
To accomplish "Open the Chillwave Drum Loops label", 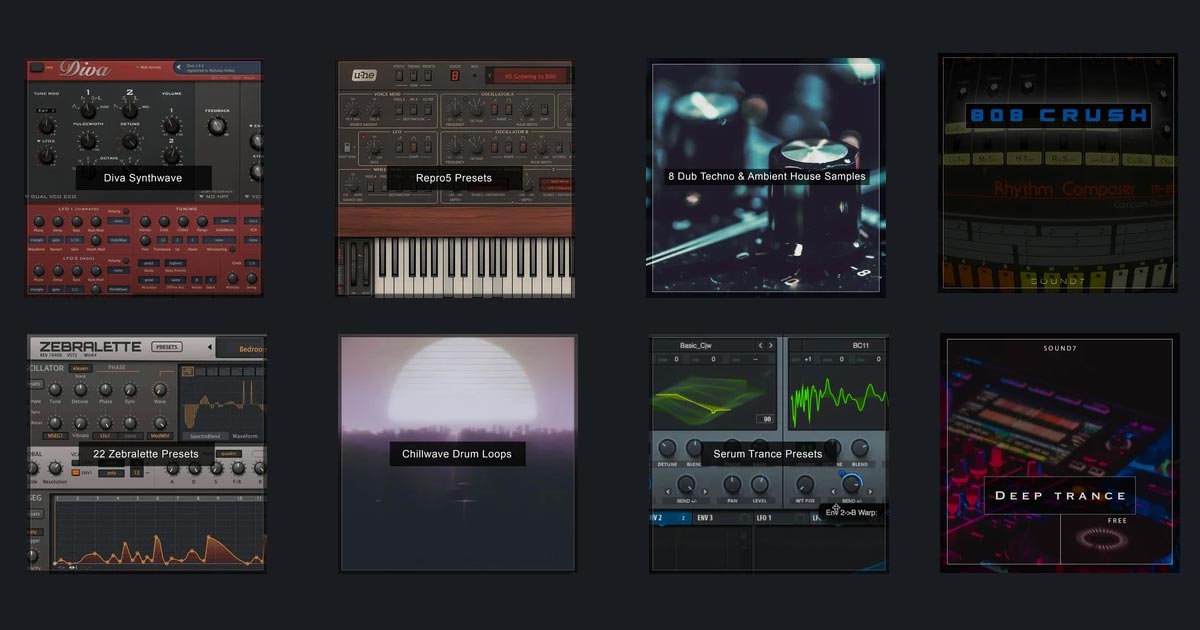I will tap(457, 454).
